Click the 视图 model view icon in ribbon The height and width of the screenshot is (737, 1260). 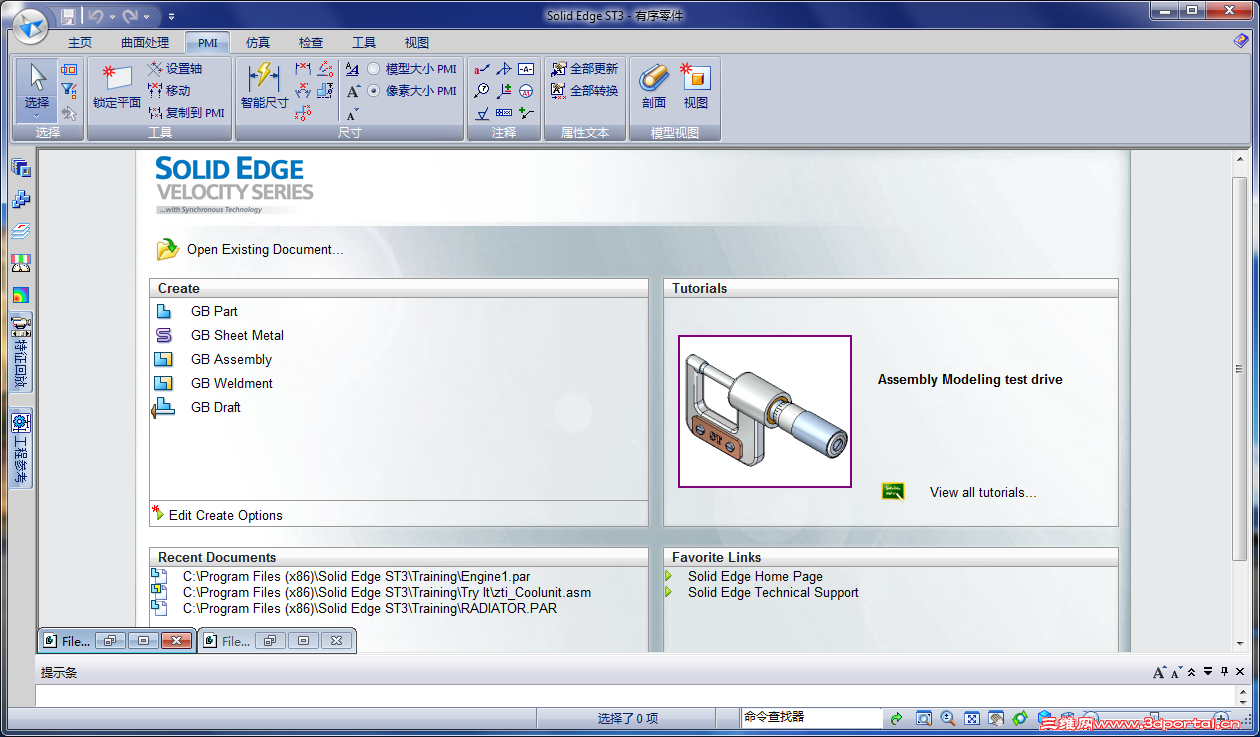click(696, 87)
